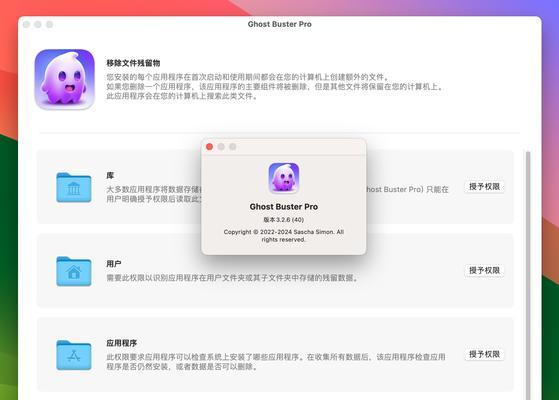Screen dimensions: 559x400
Task: Click the 库 row title
Action: pyautogui.click(x=110, y=175)
